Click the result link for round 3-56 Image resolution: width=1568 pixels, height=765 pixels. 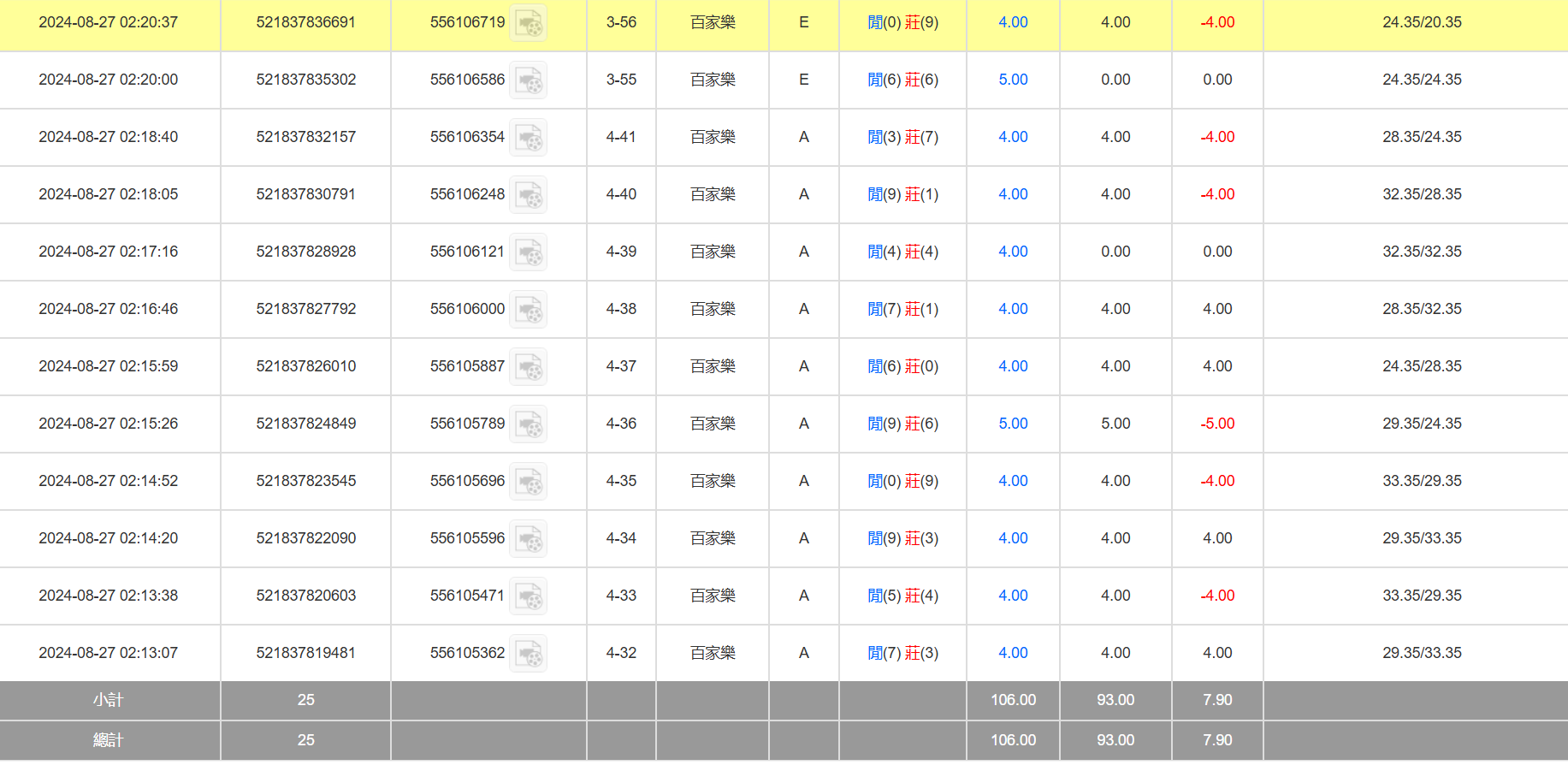pos(902,22)
